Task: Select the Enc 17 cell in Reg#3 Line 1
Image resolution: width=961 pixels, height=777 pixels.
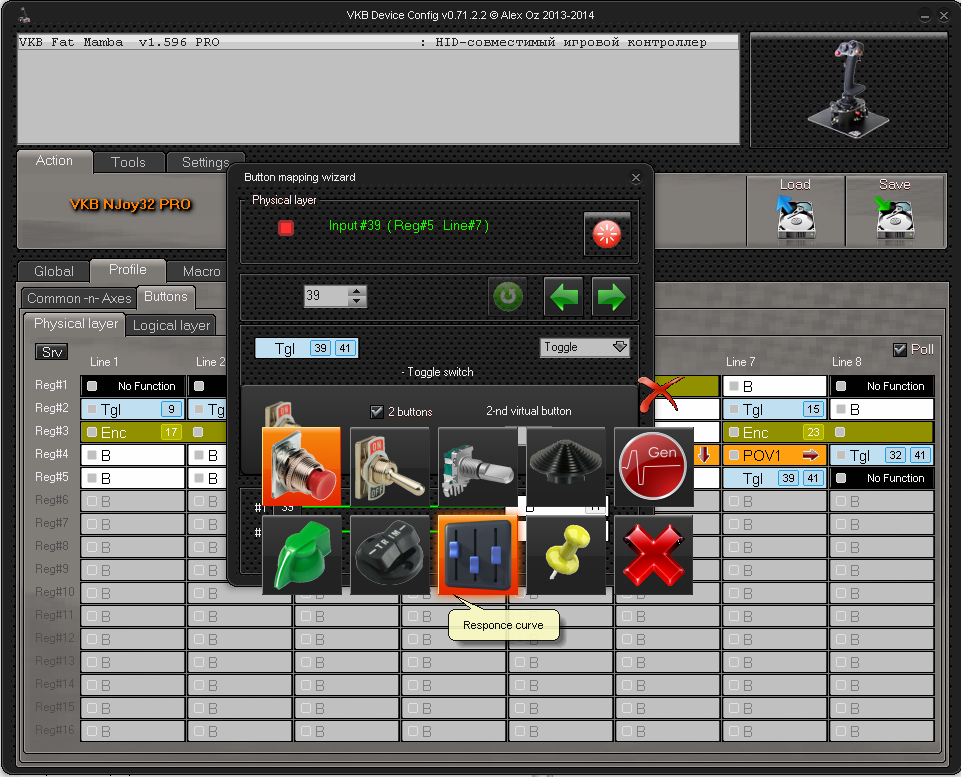Action: pyautogui.click(x=133, y=432)
